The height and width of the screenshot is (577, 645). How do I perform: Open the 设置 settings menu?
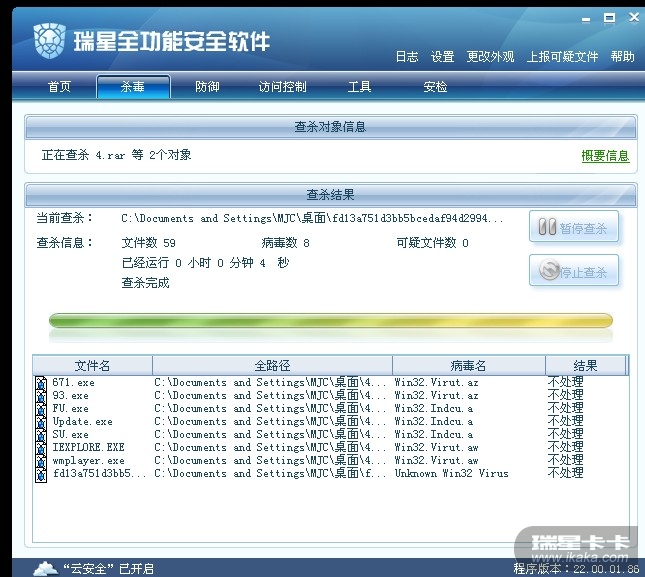point(443,56)
